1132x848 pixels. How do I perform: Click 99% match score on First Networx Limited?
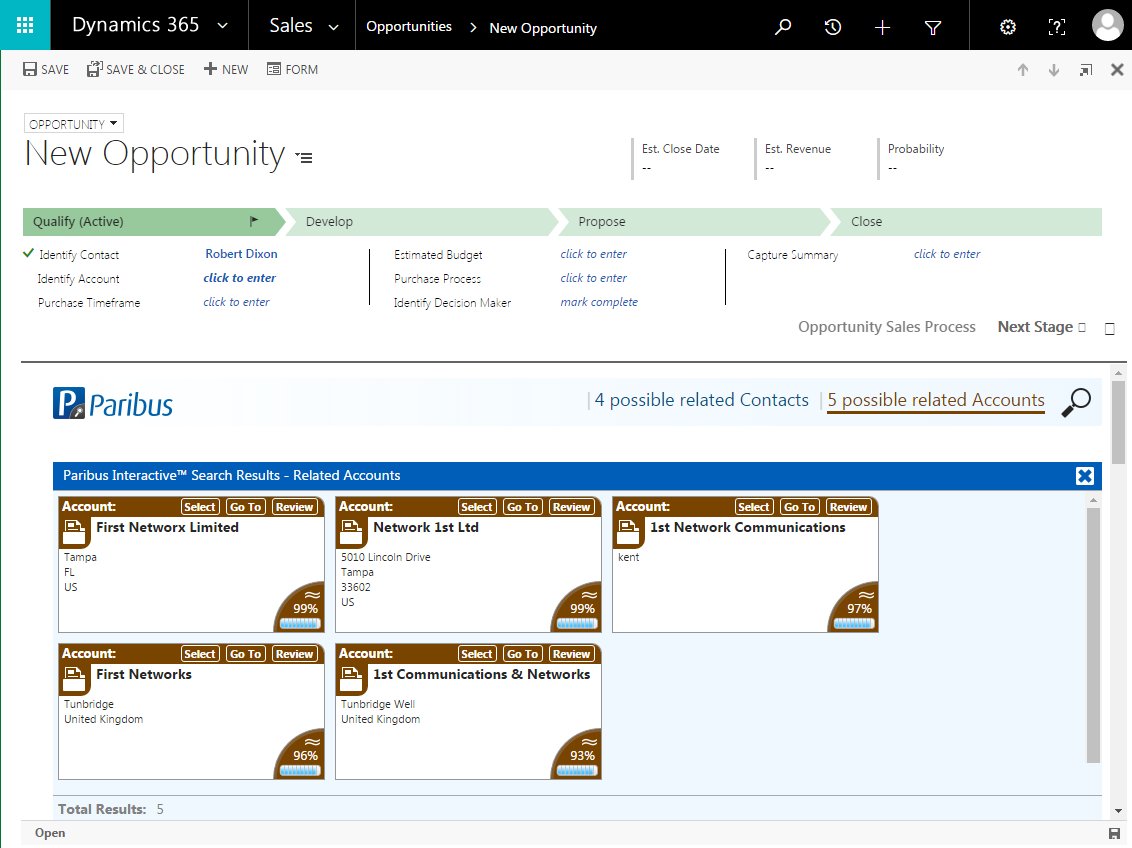pos(303,608)
